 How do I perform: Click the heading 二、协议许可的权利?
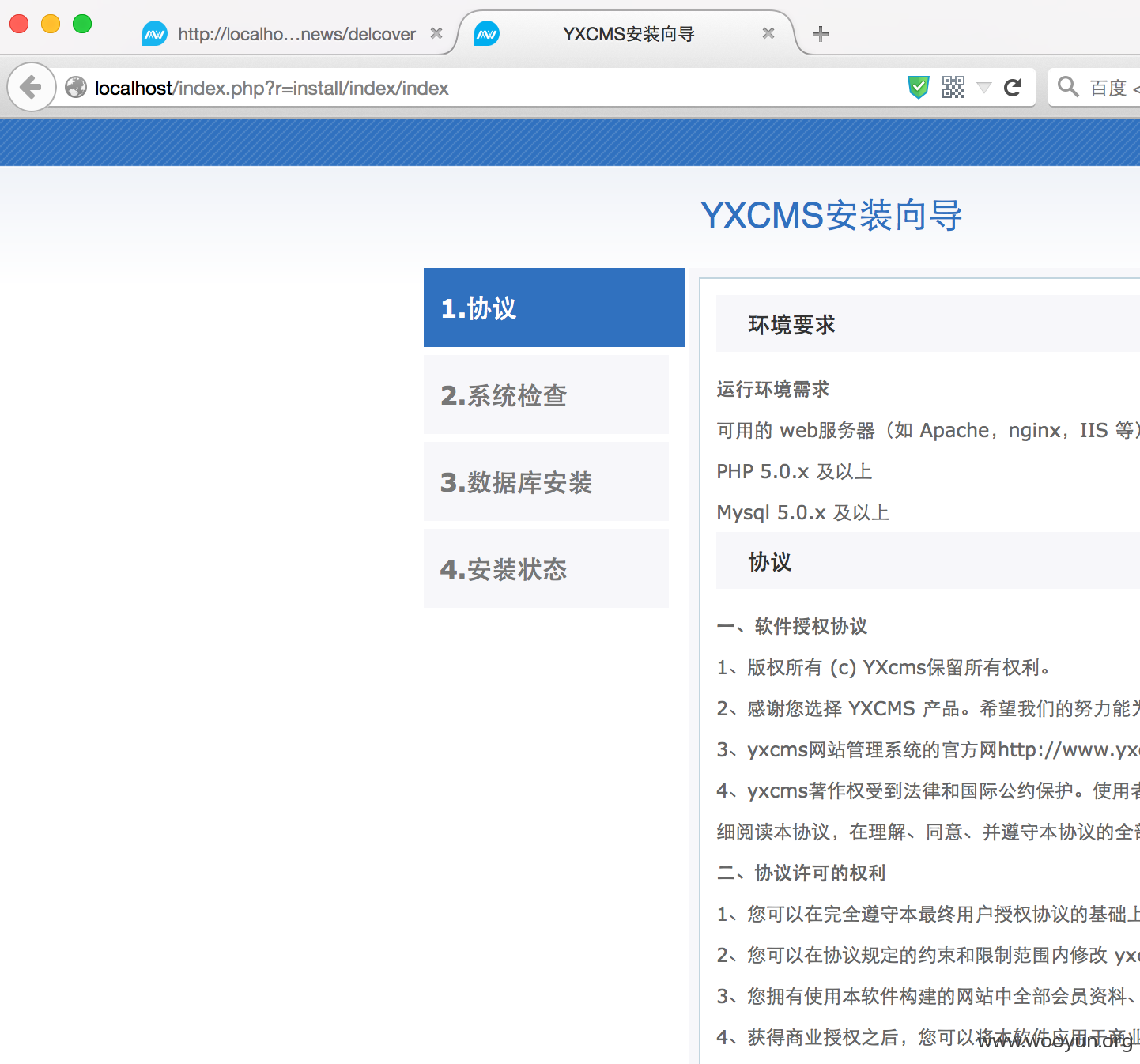(801, 873)
